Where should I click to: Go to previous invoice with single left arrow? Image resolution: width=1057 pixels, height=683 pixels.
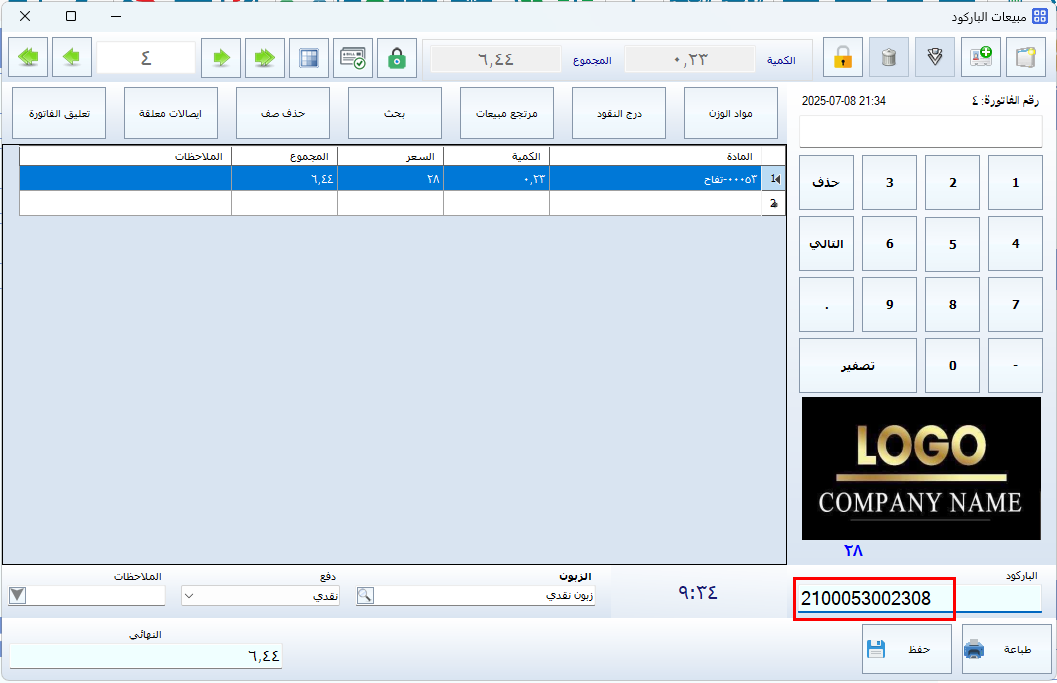(71, 58)
